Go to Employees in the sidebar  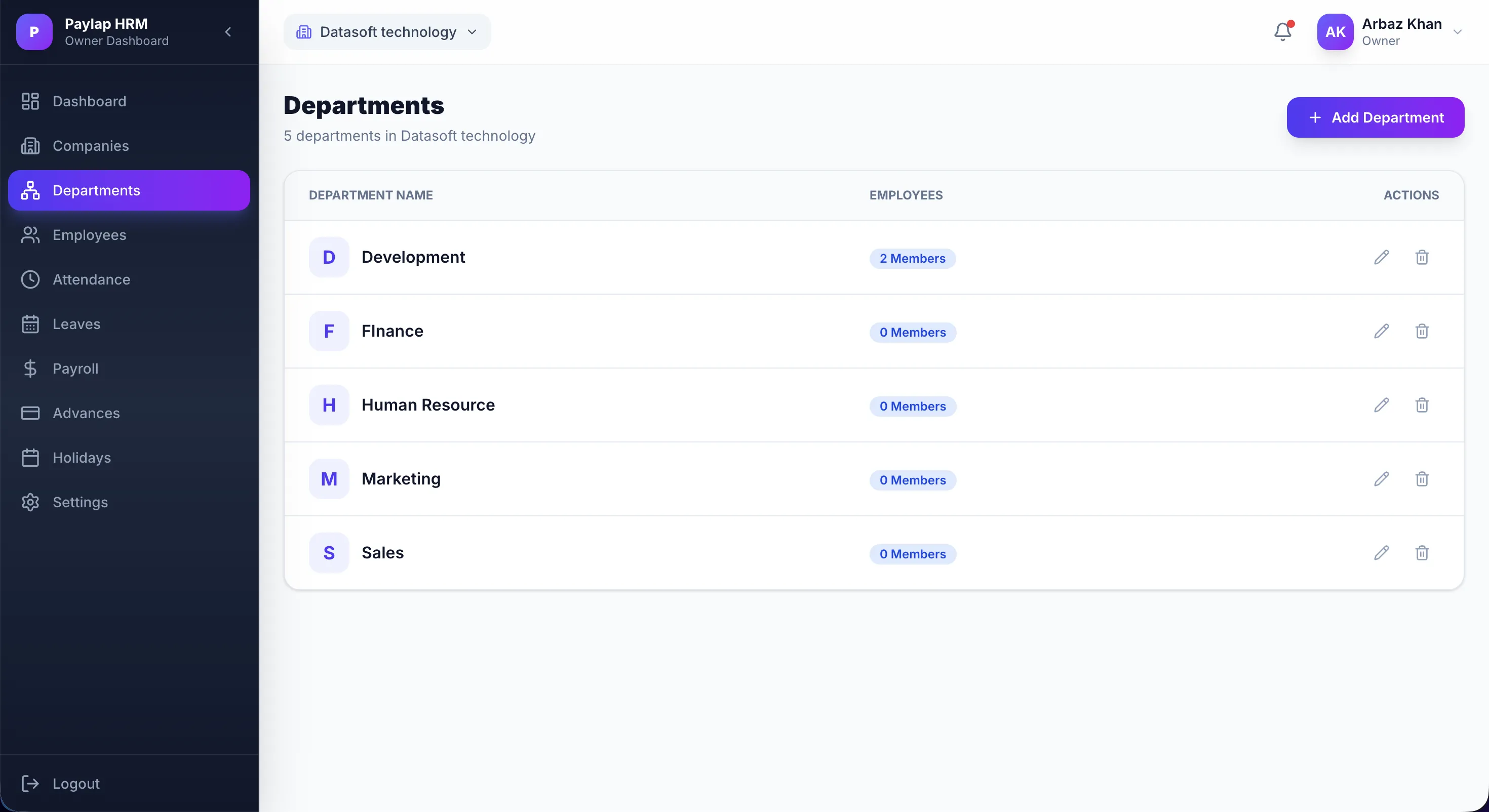click(x=89, y=235)
